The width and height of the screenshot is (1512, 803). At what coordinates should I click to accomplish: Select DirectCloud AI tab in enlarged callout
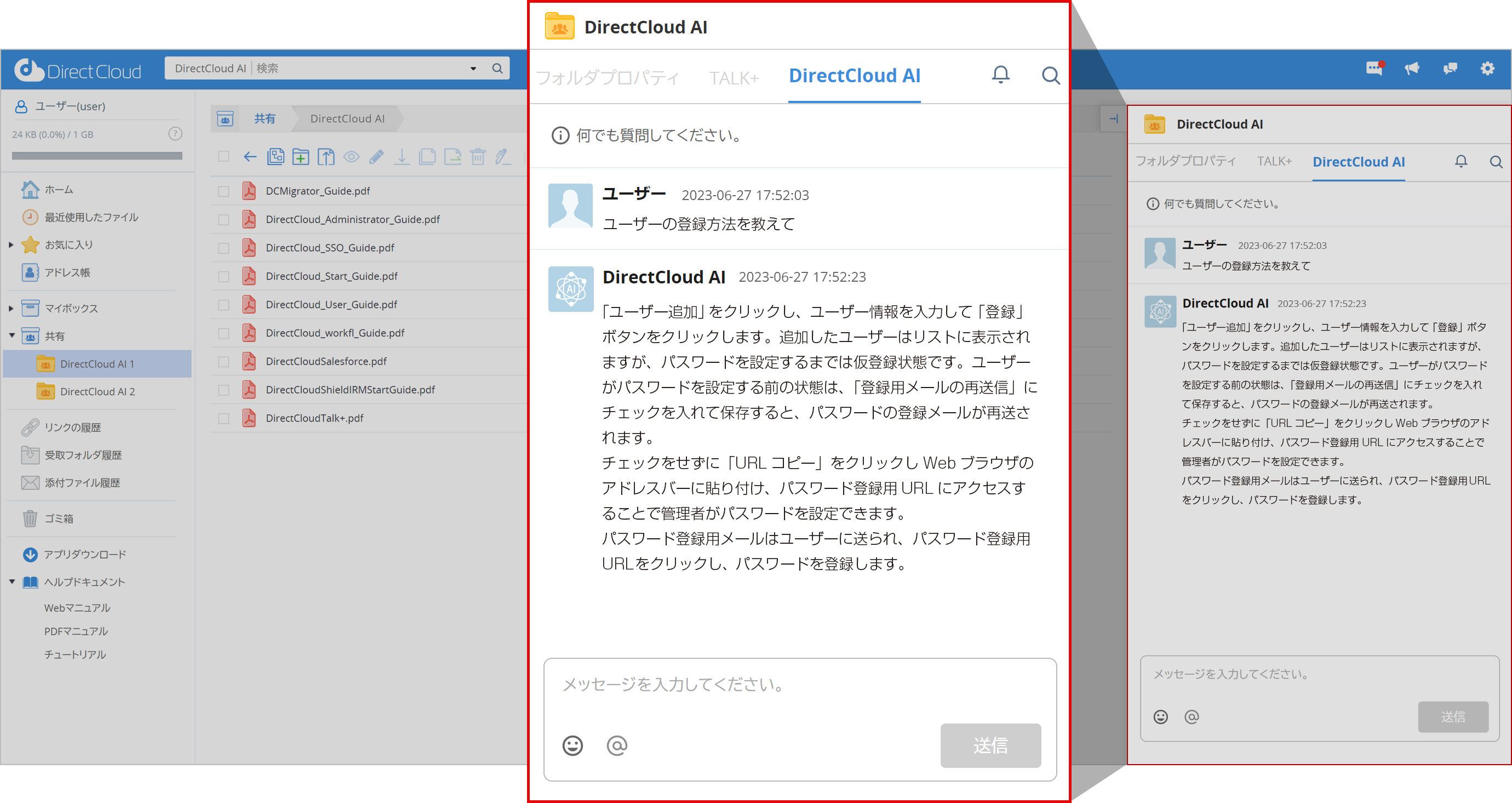click(854, 76)
